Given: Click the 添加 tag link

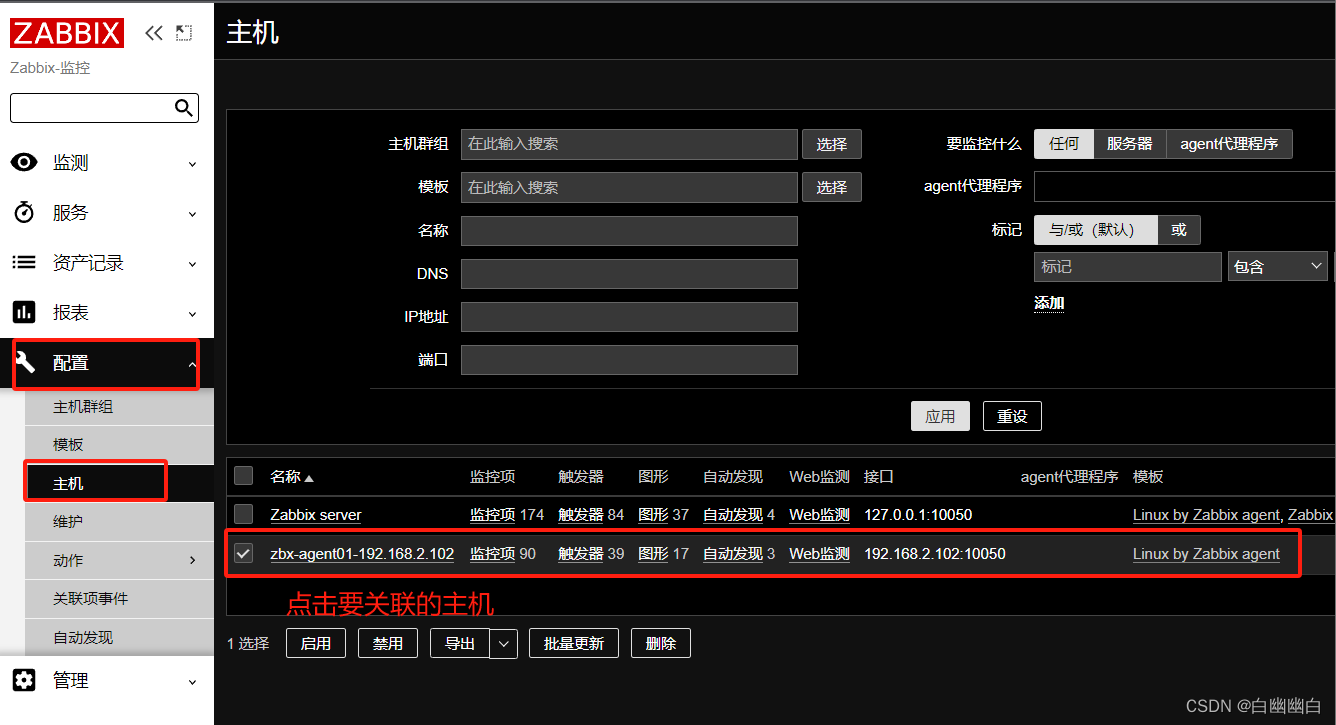Looking at the screenshot, I should [1049, 303].
